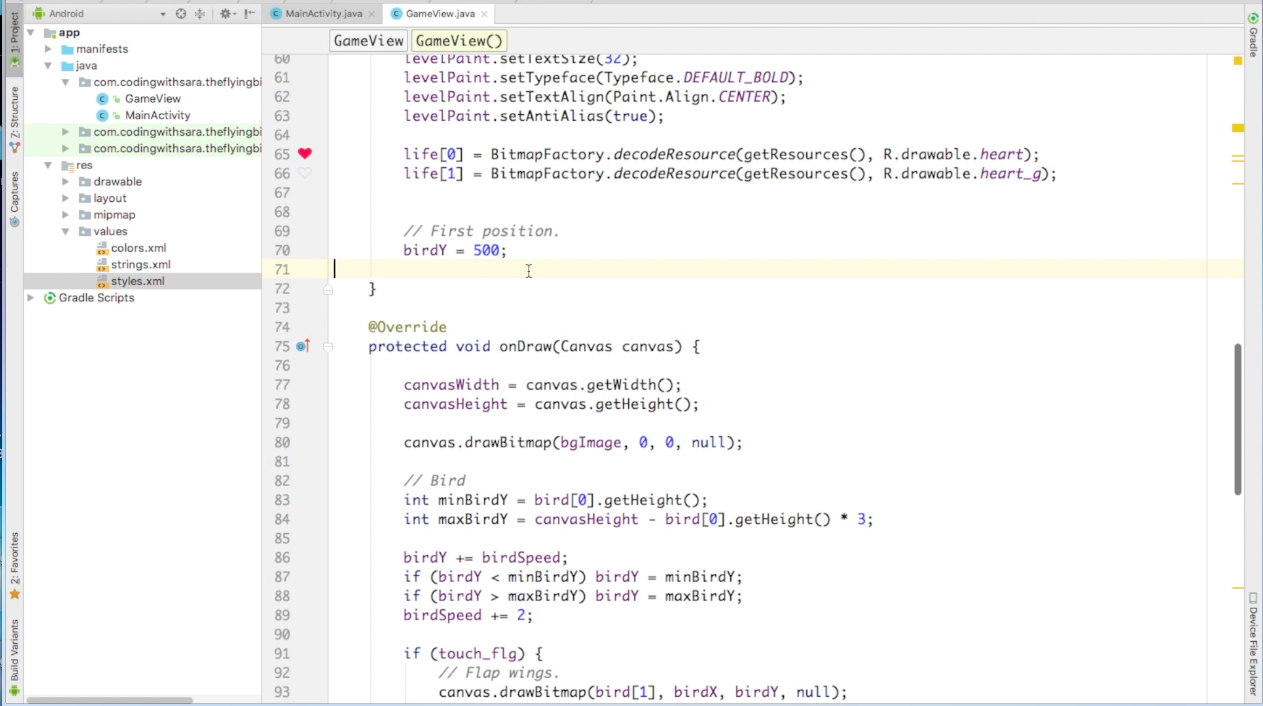The image size is (1263, 706).
Task: Select the layout folder label
Action: pos(110,199)
